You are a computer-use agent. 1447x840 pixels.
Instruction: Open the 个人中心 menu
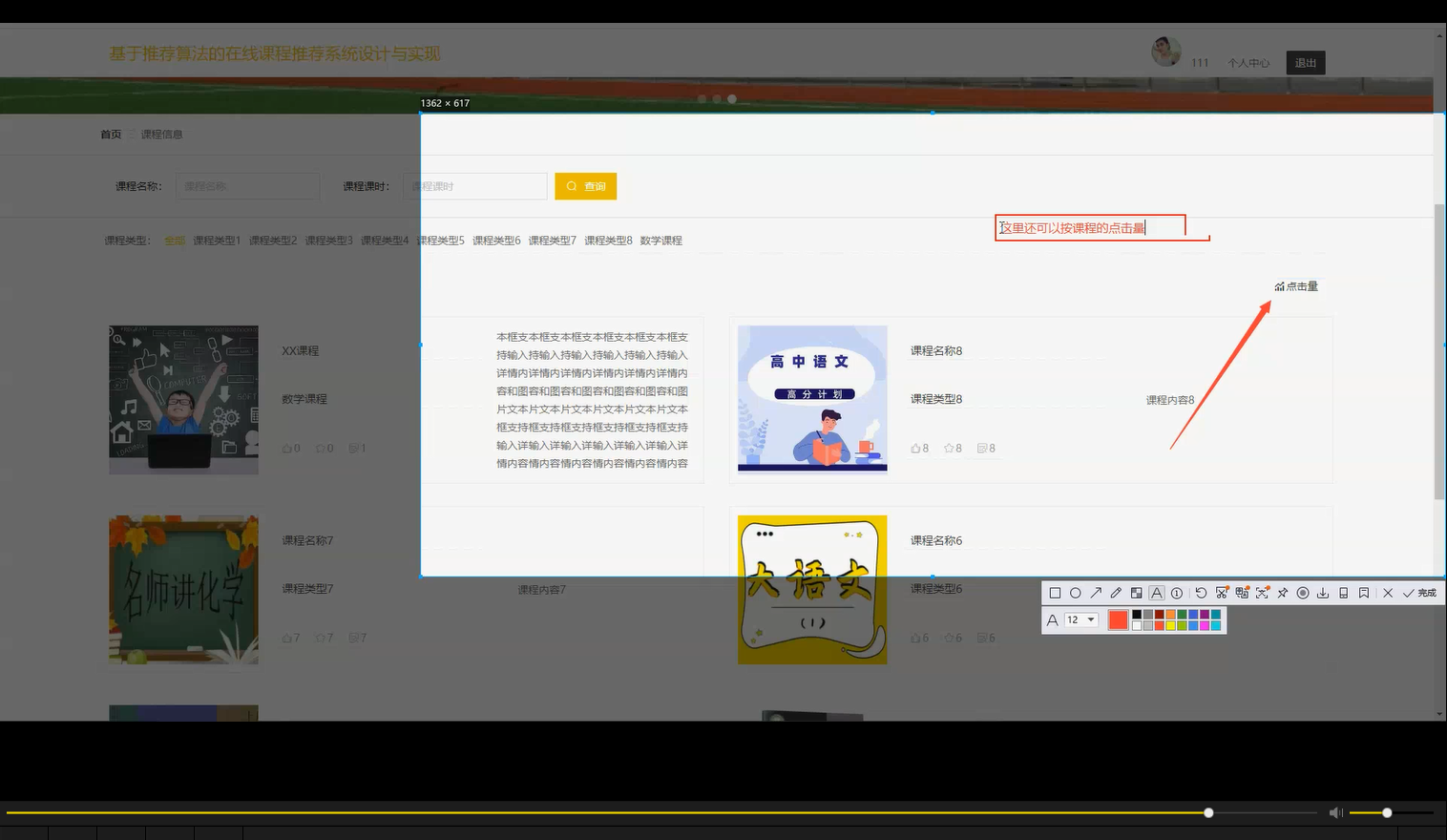1248,62
